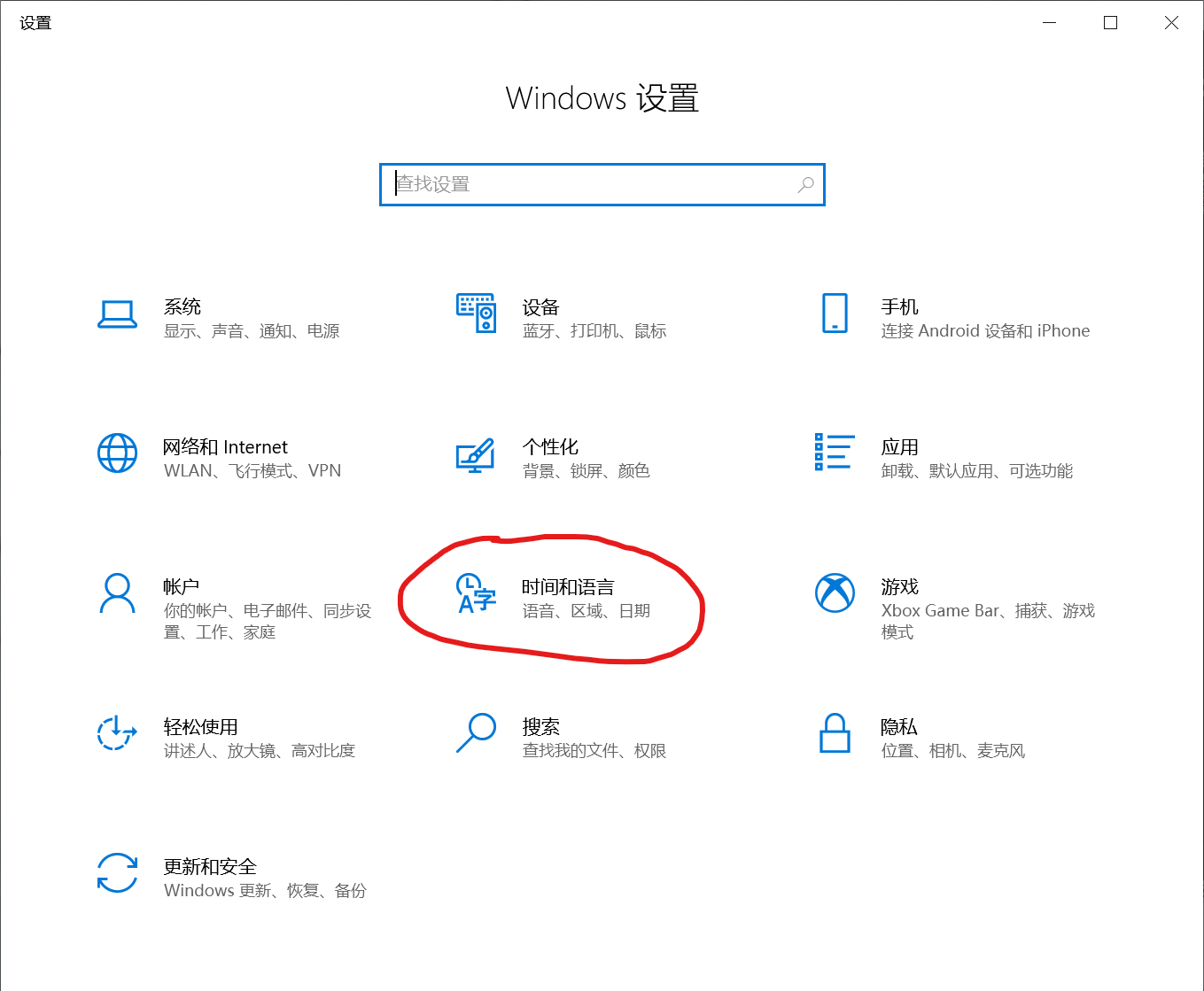The width and height of the screenshot is (1204, 991).
Task: Open the 更新和安全 refresh arrows icon
Action: tap(117, 873)
